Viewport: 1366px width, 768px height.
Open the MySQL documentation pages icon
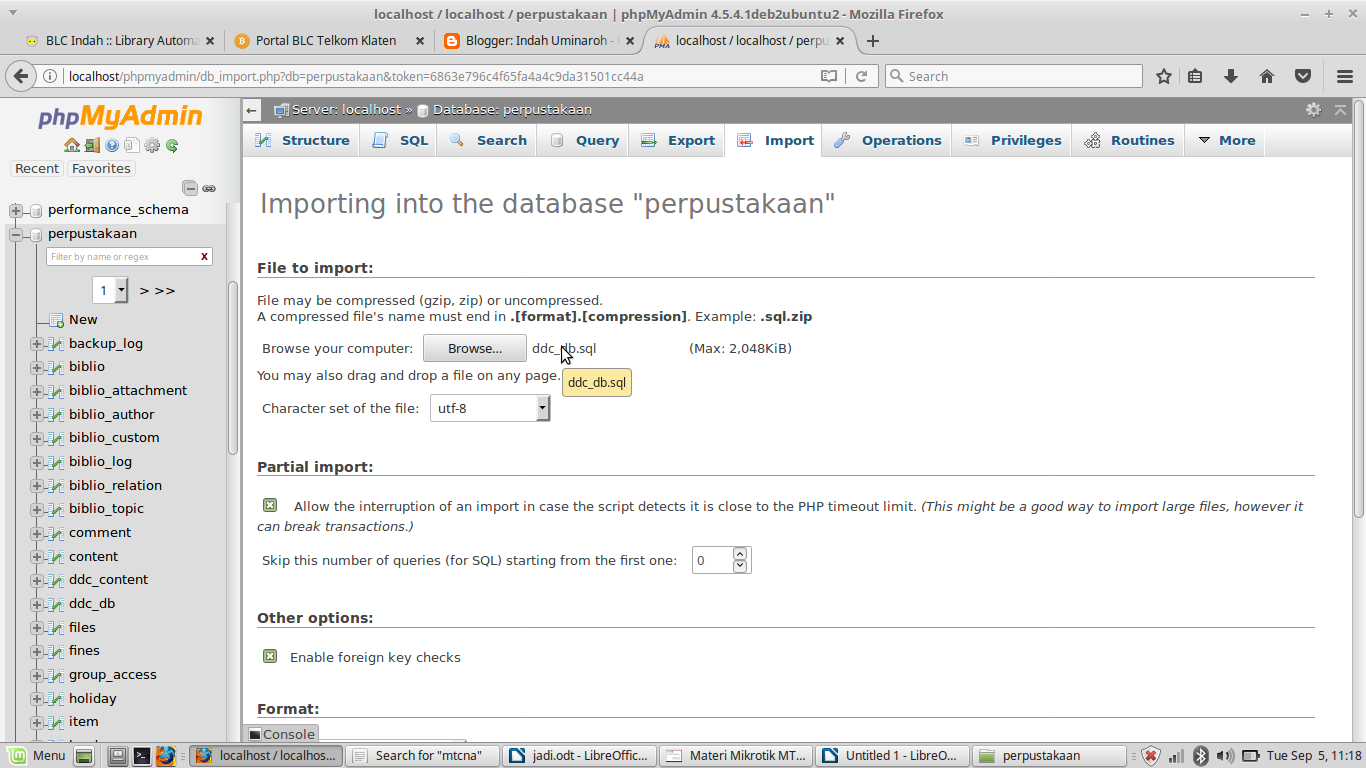[131, 145]
